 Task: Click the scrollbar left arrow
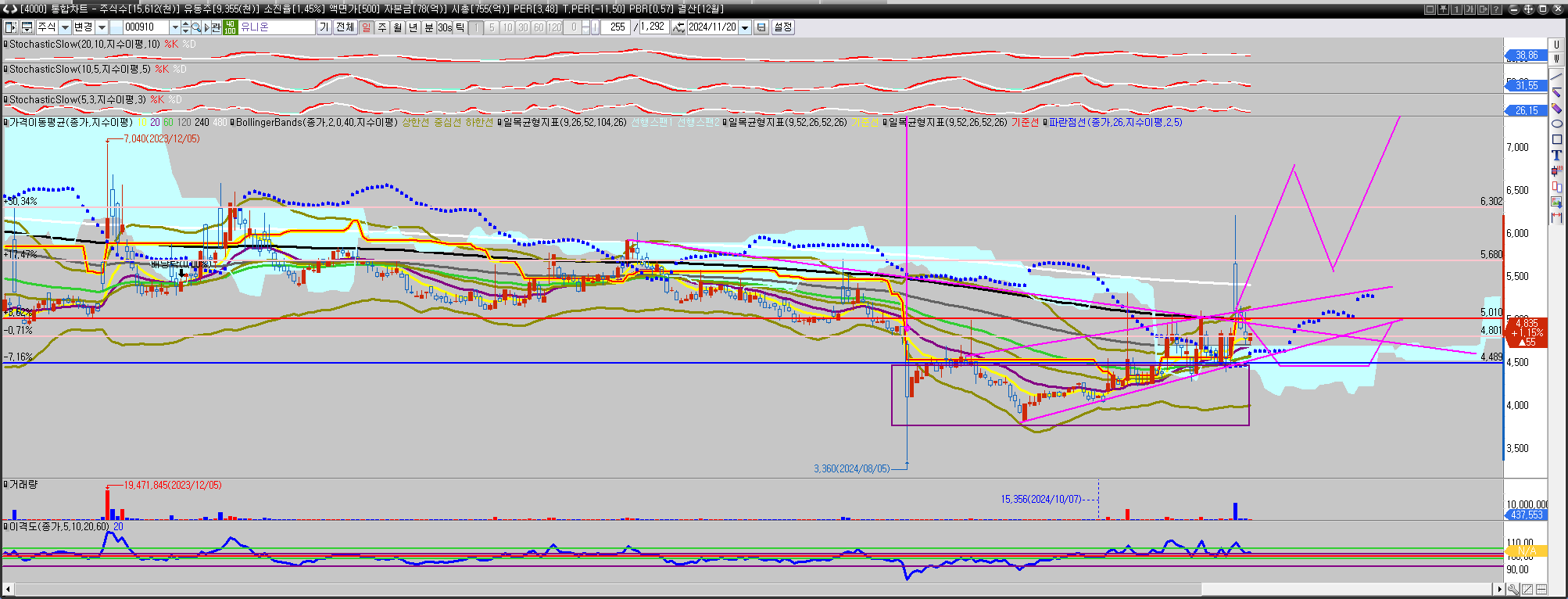(x=8, y=589)
